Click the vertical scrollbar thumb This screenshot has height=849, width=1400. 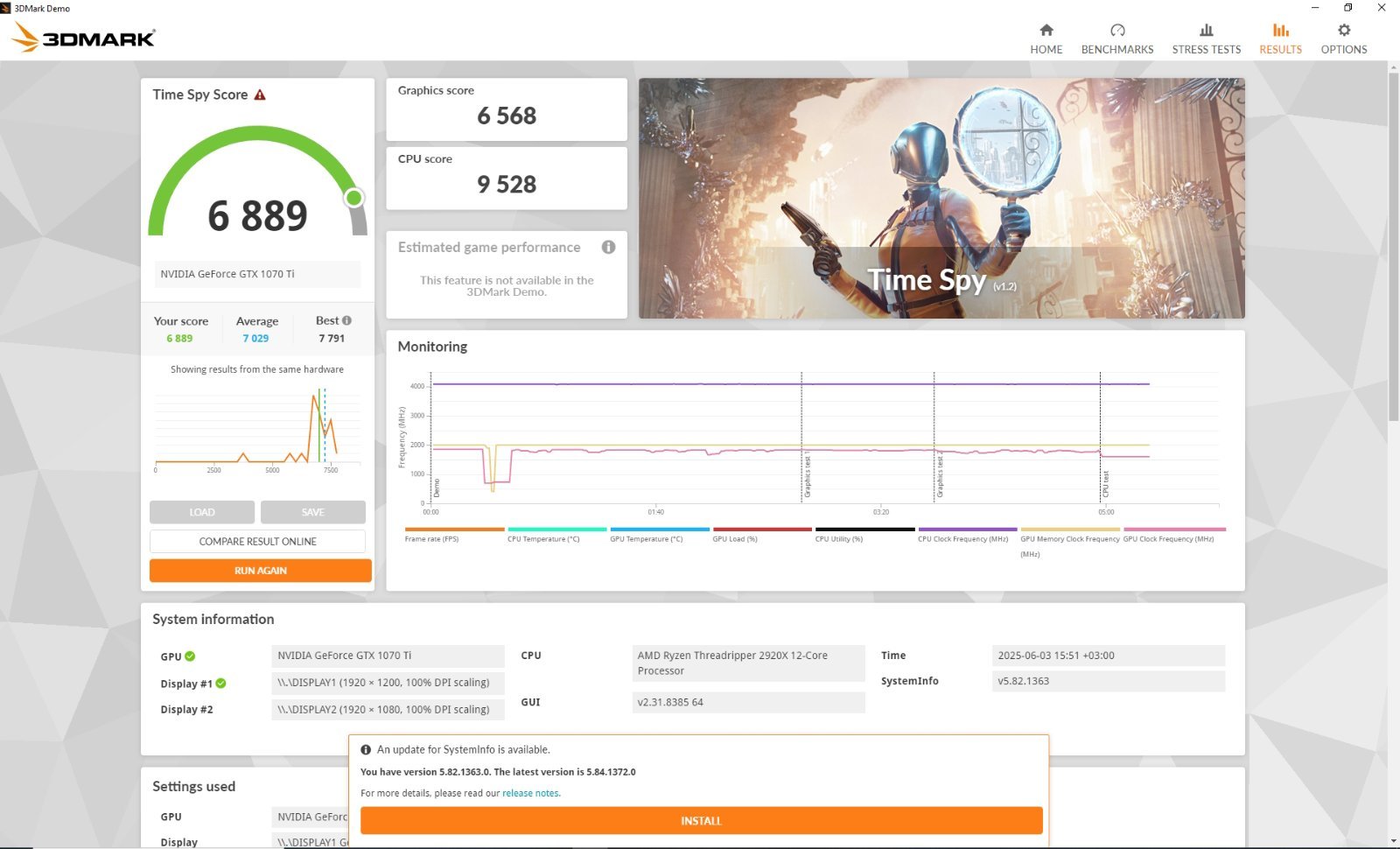coord(1393,245)
